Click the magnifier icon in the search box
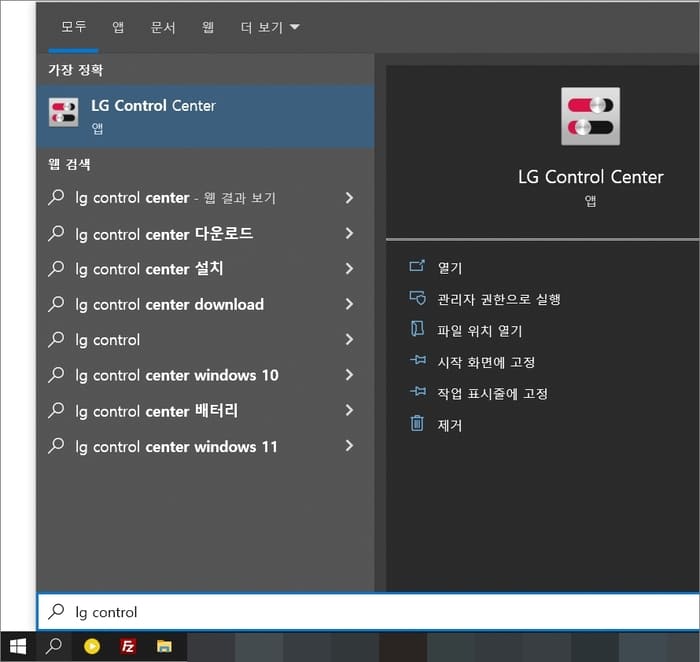 (x=56, y=612)
